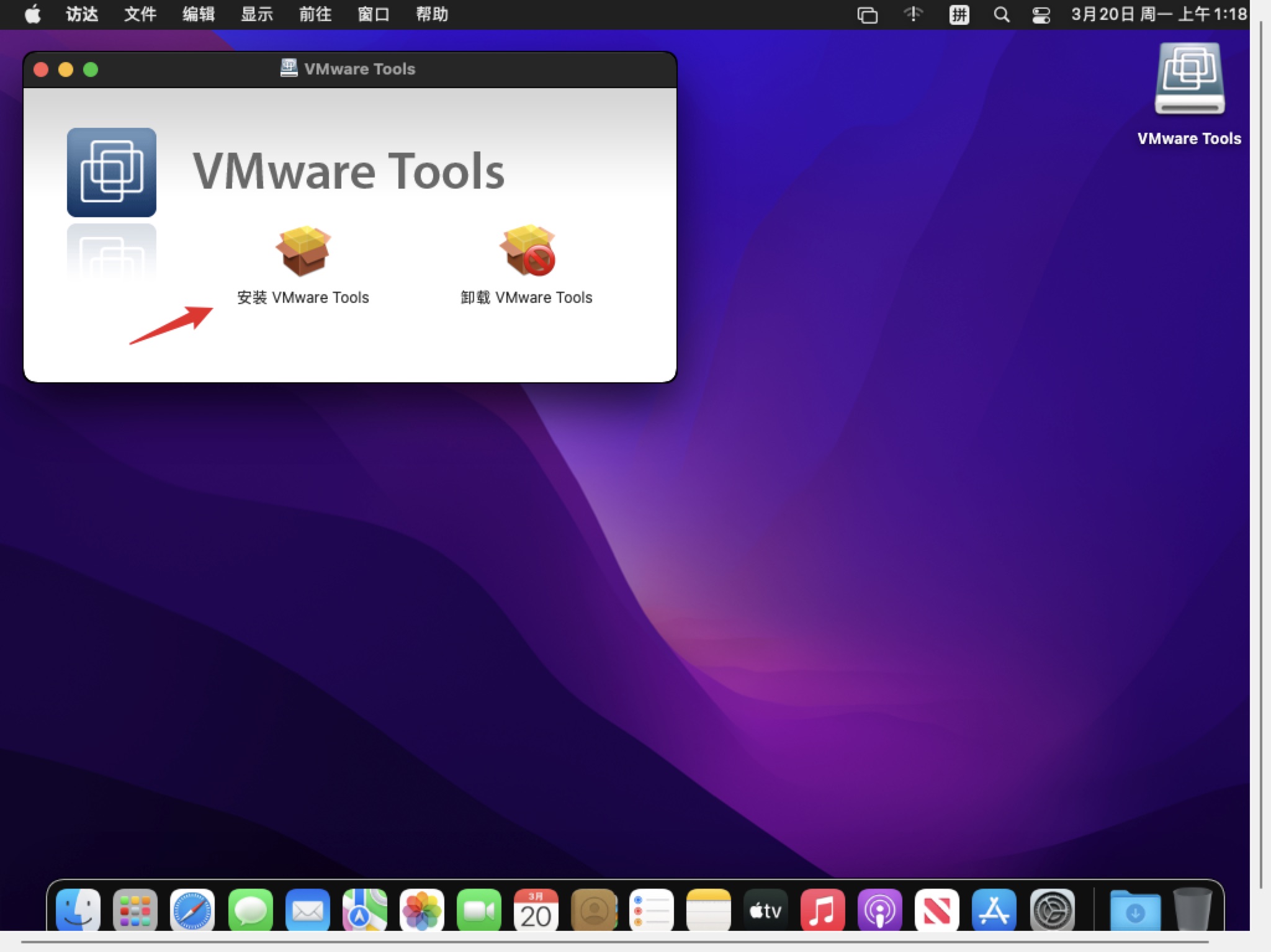Open the 文件 menu
Screen dimensions: 1271x952
140,14
